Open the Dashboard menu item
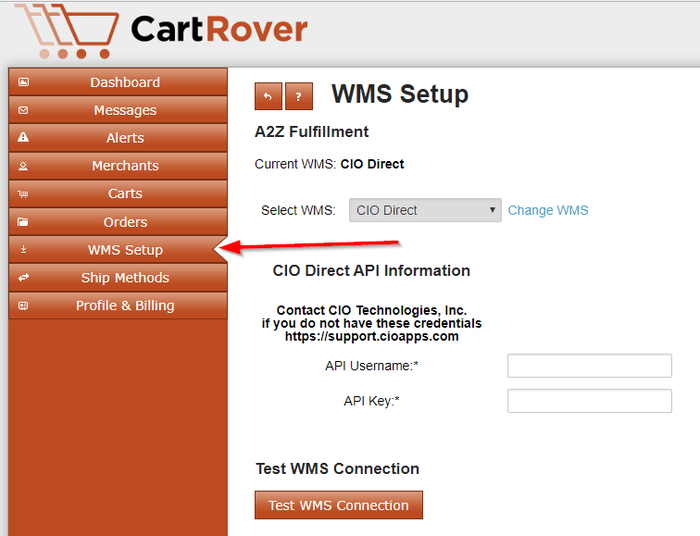 (118, 82)
